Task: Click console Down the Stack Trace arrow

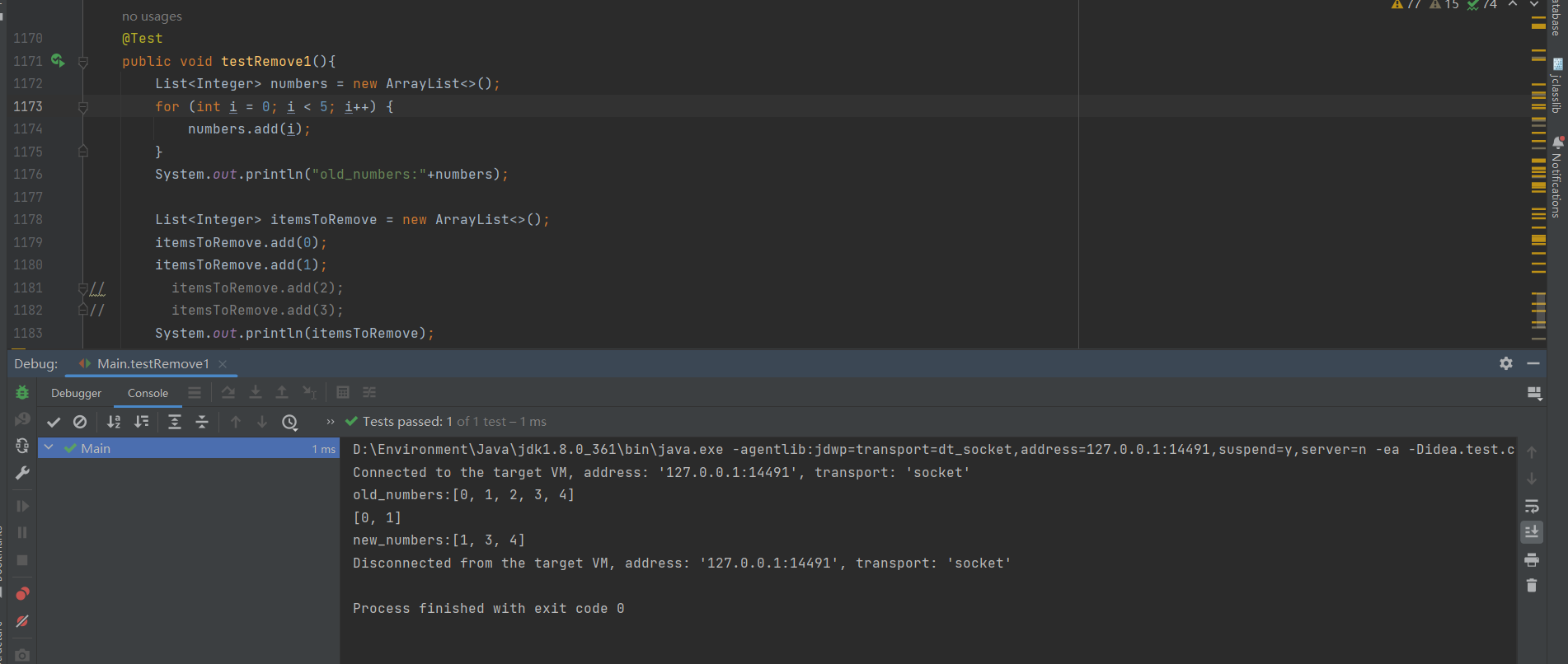Action: click(1532, 479)
